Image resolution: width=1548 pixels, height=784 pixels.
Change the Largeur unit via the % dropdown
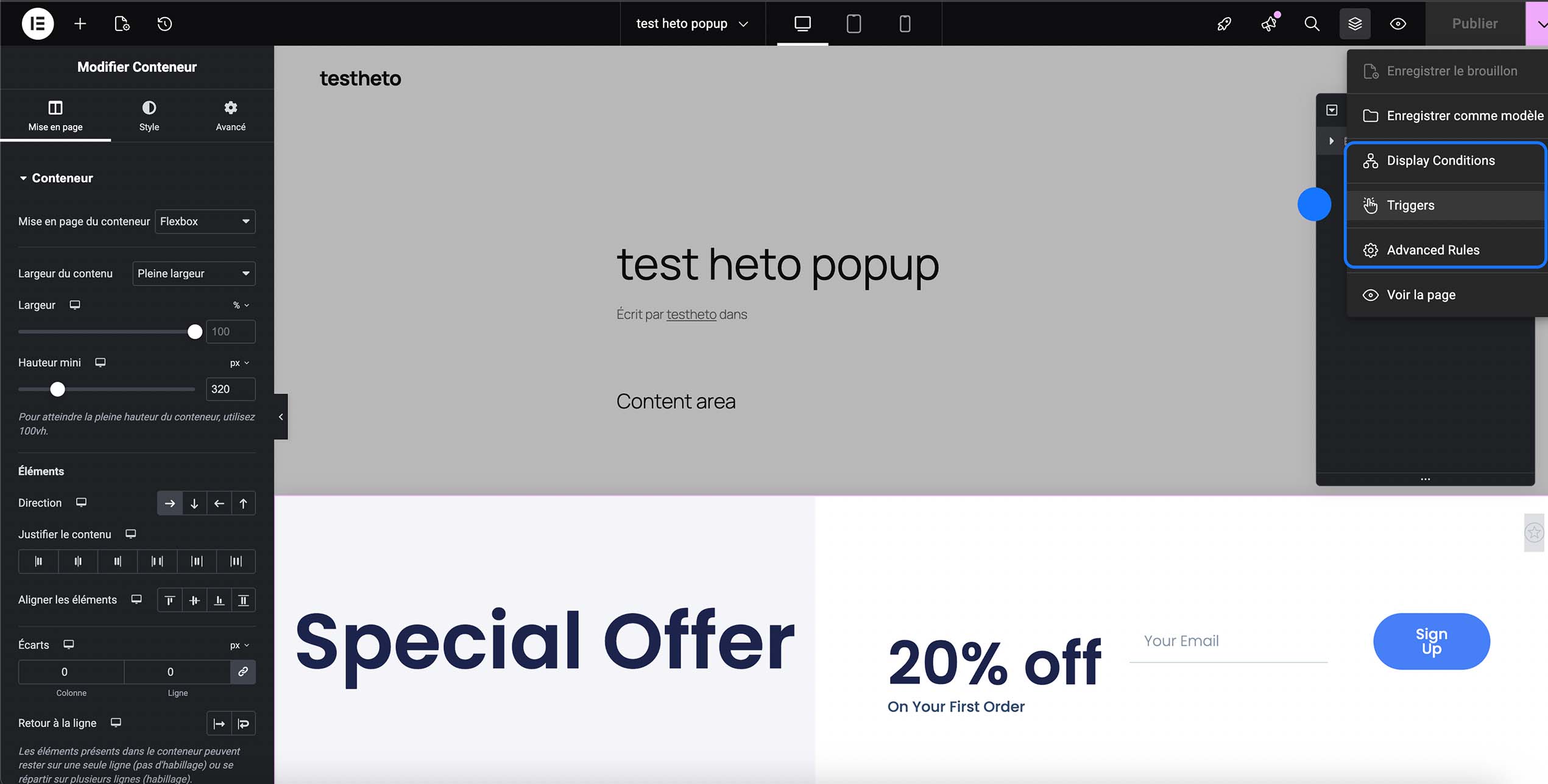[x=241, y=305]
